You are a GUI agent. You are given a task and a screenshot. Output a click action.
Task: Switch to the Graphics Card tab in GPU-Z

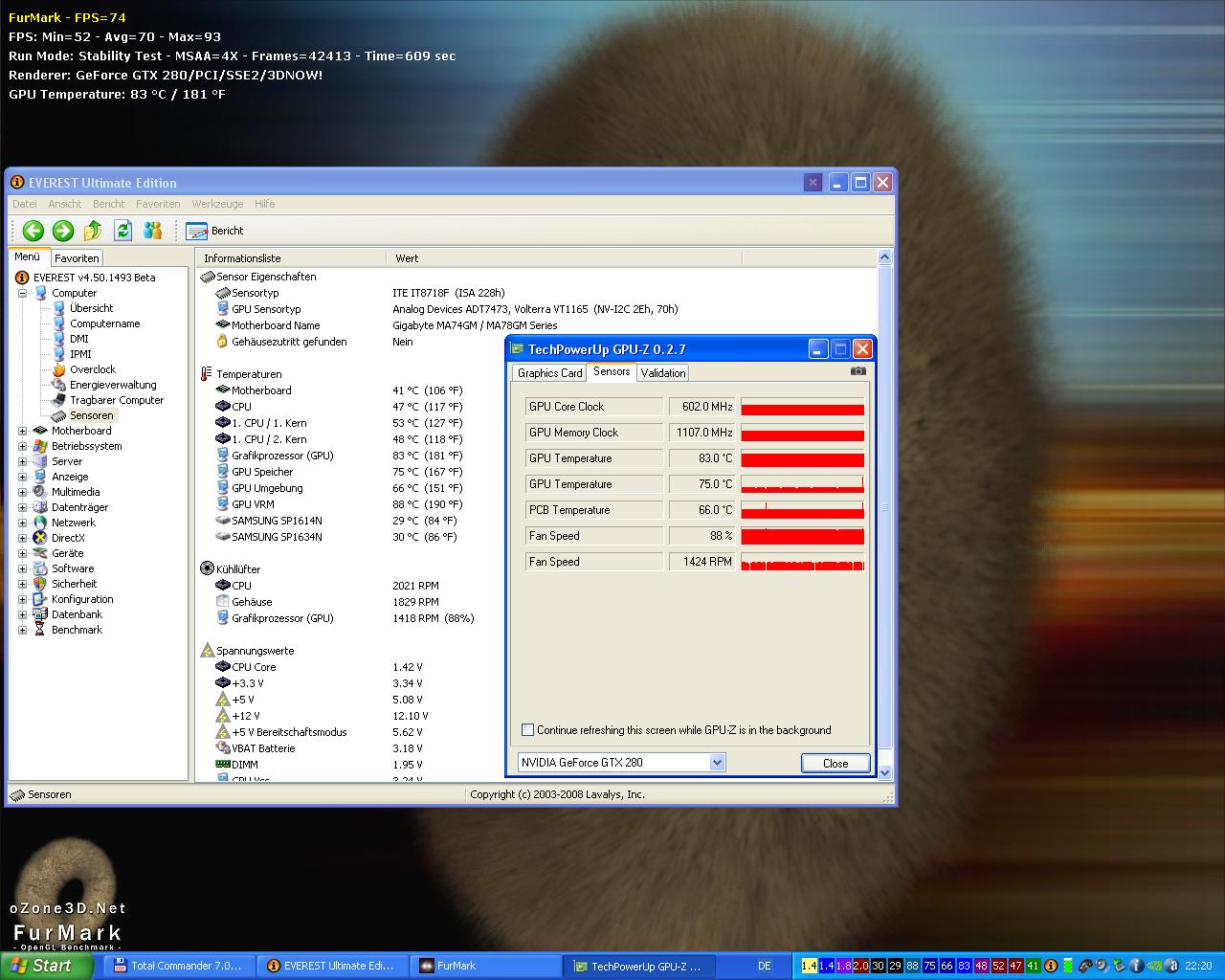549,373
